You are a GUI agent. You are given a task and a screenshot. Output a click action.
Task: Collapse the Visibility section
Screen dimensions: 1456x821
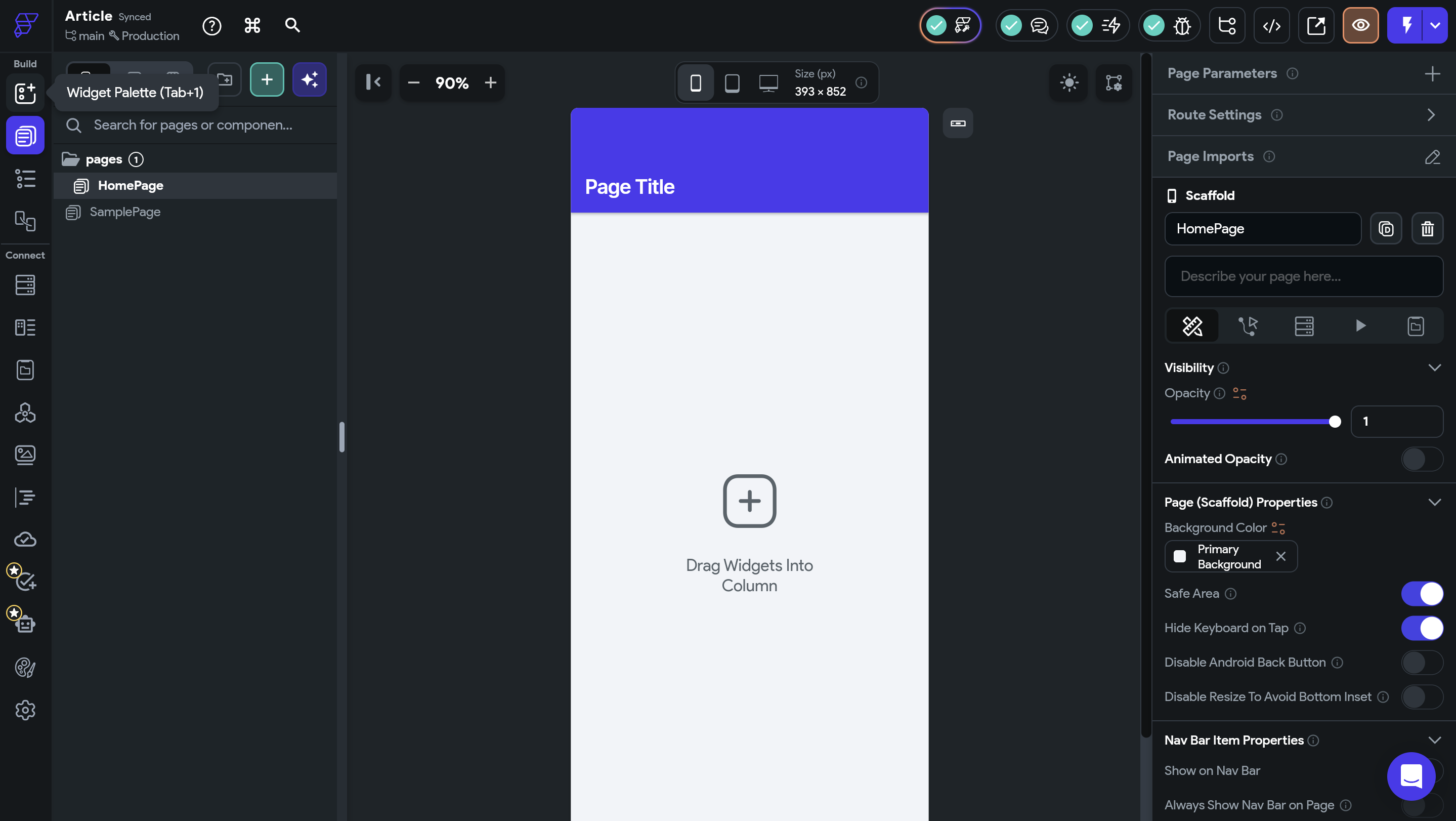[1434, 368]
